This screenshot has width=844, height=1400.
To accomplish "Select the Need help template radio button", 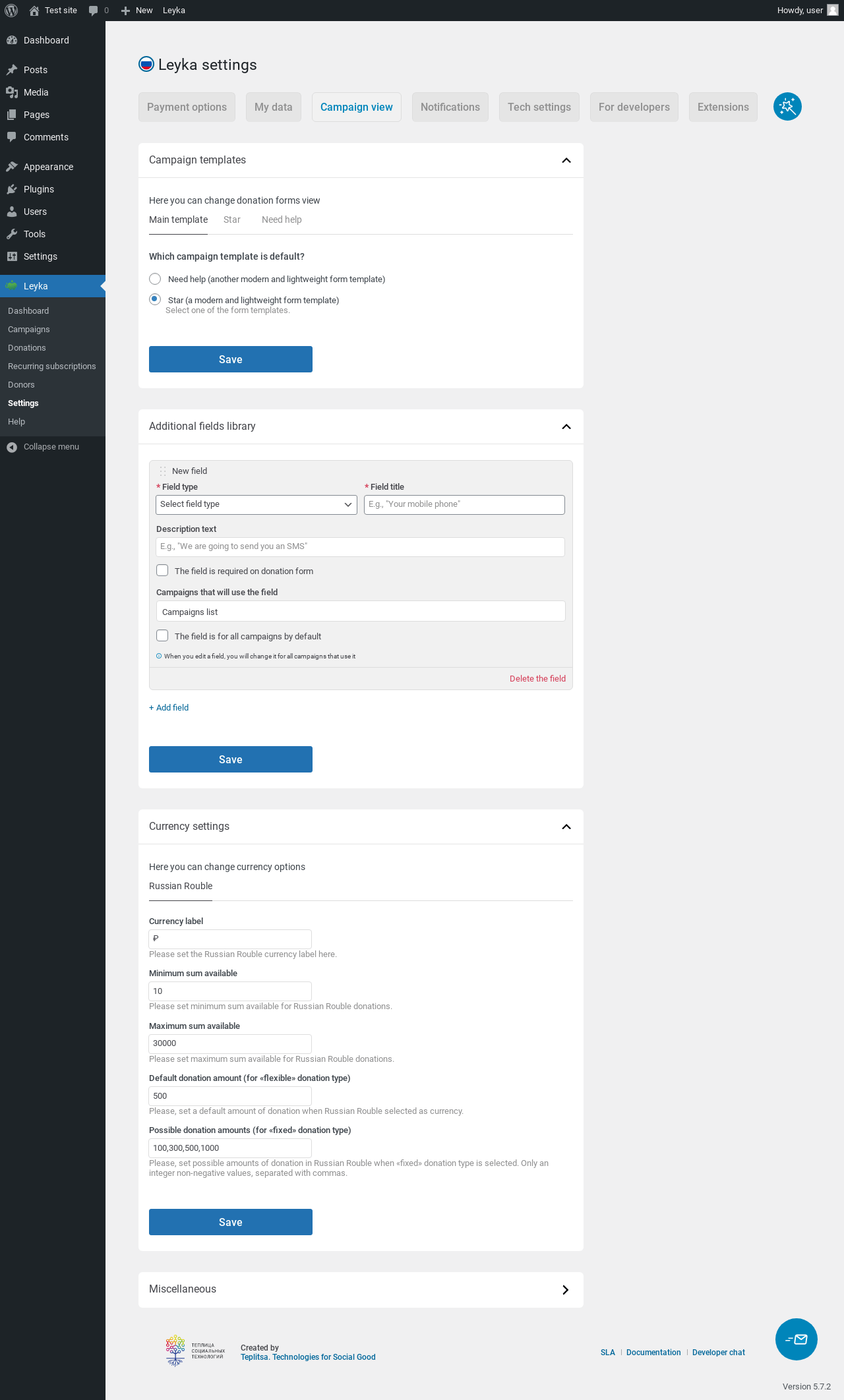I will tap(155, 279).
